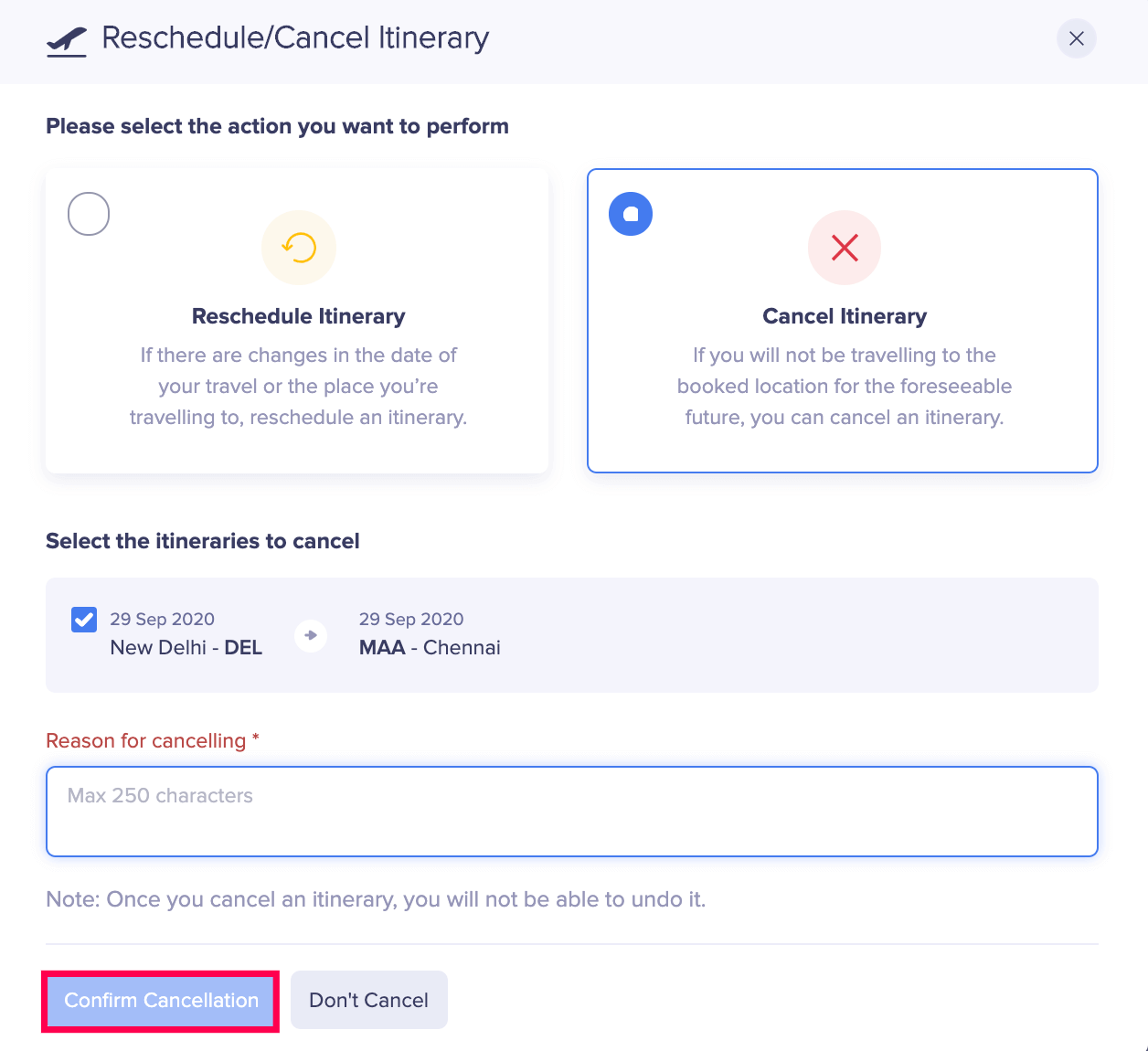Click the MAA - Chennai destination text
Image resolution: width=1148 pixels, height=1051 pixels.
[x=430, y=648]
